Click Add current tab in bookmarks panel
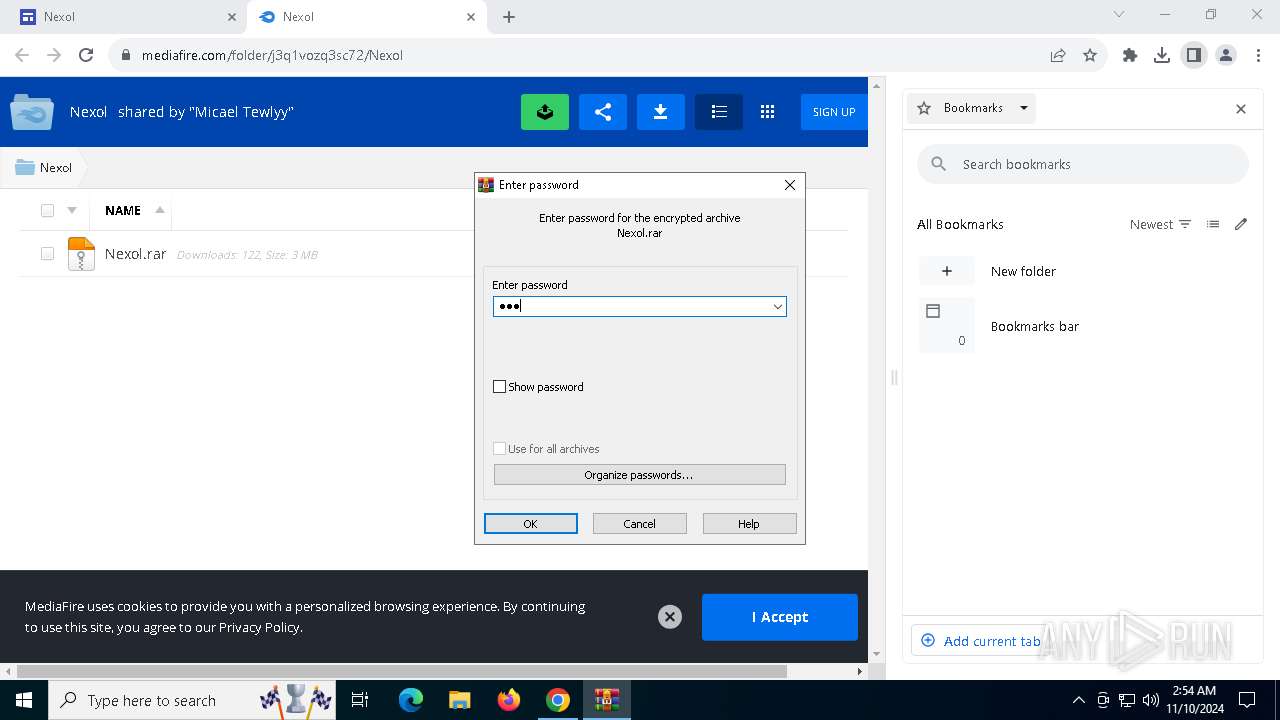The image size is (1280, 720). point(981,641)
